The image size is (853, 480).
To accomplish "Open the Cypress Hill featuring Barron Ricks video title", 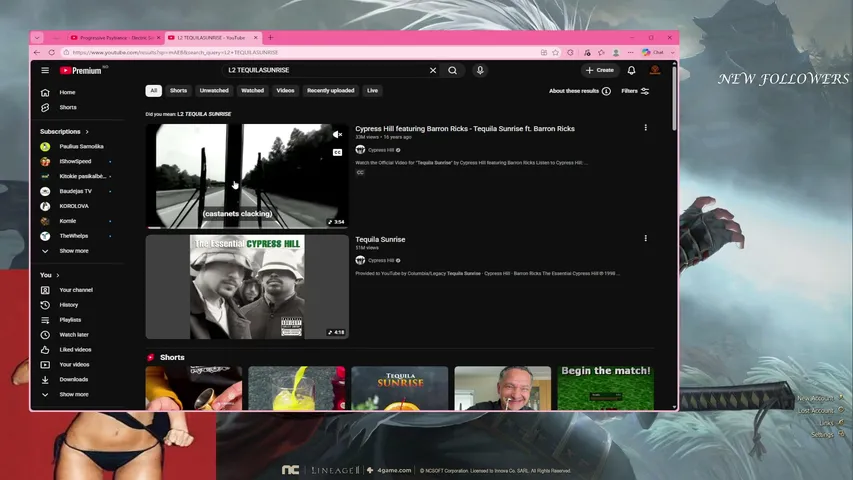I will (465, 129).
